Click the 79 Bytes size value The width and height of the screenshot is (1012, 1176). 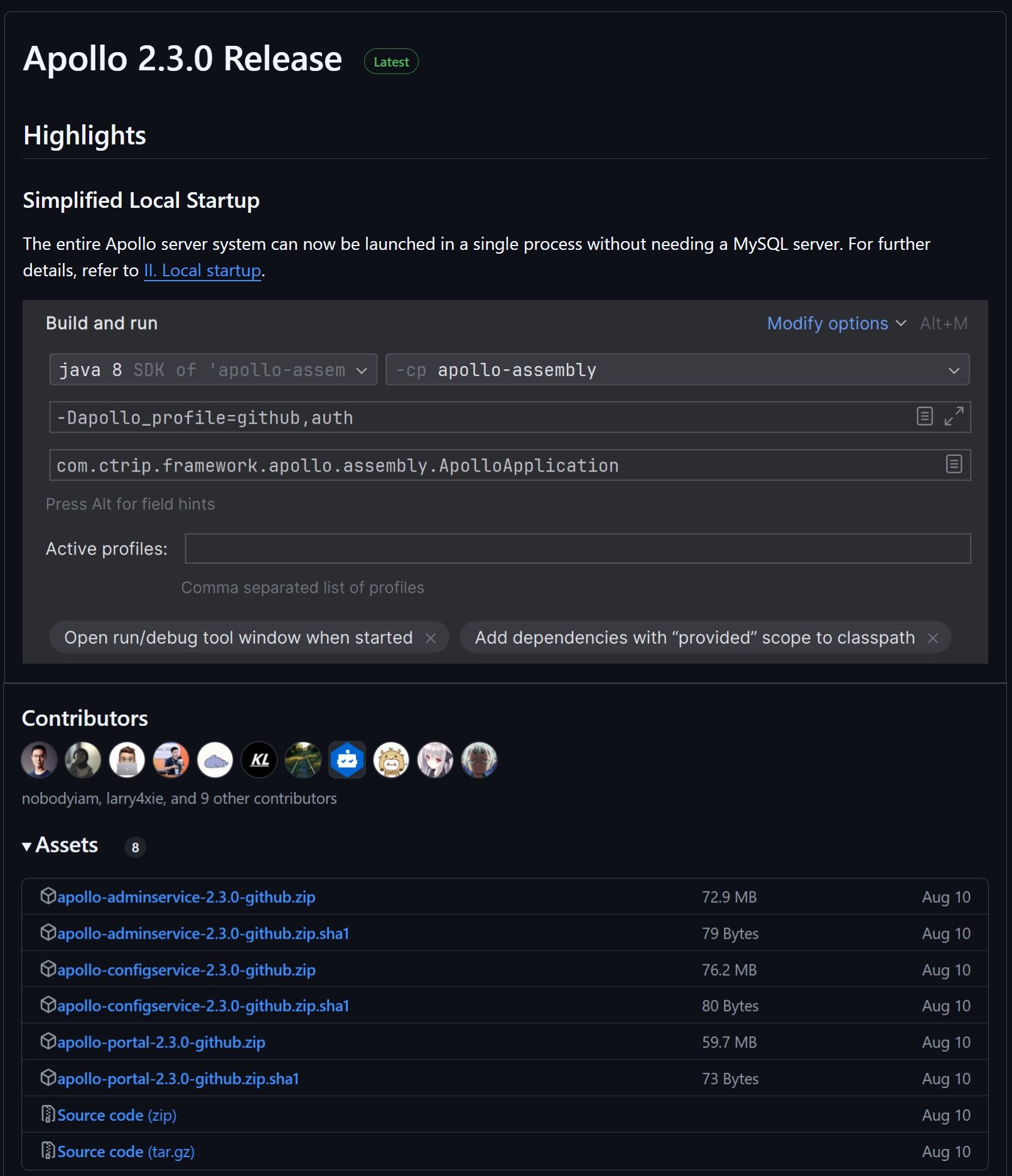[730, 934]
